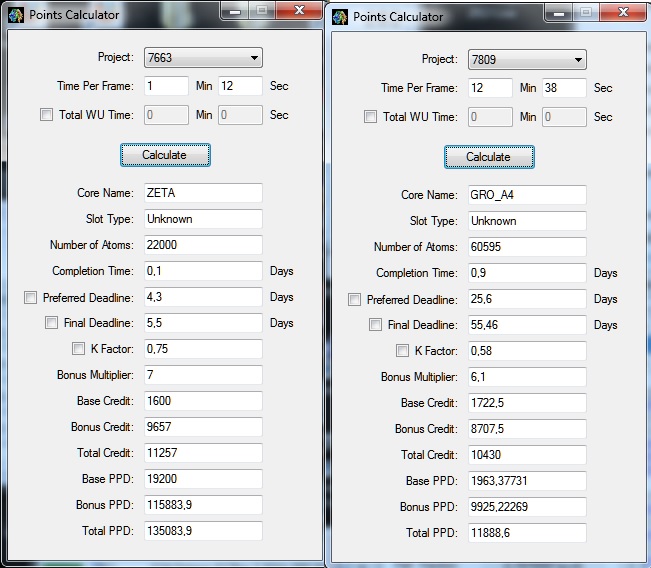Image resolution: width=651 pixels, height=568 pixels.
Task: Close the right Points Calculator window
Action: coord(623,12)
